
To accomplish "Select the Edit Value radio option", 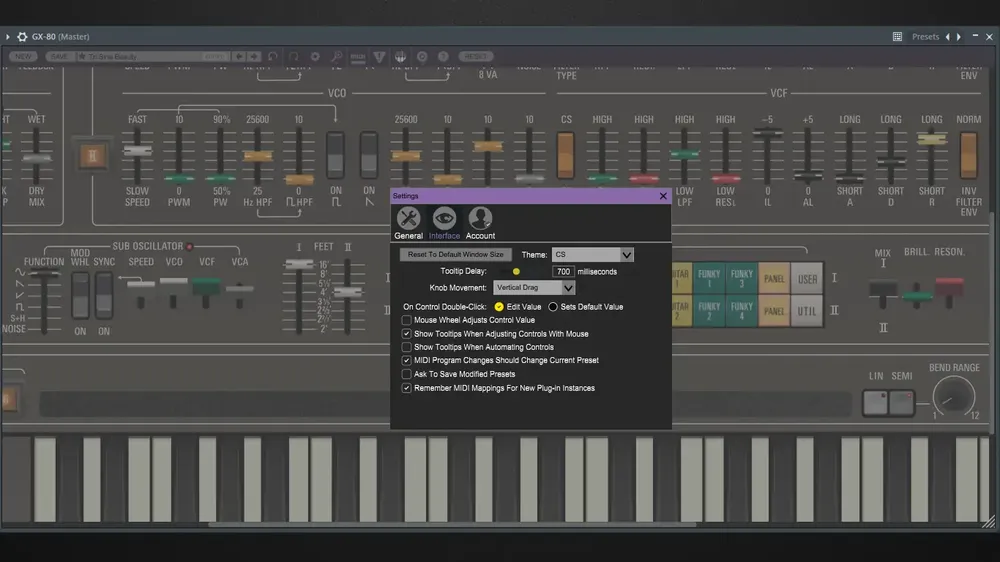I will point(499,307).
